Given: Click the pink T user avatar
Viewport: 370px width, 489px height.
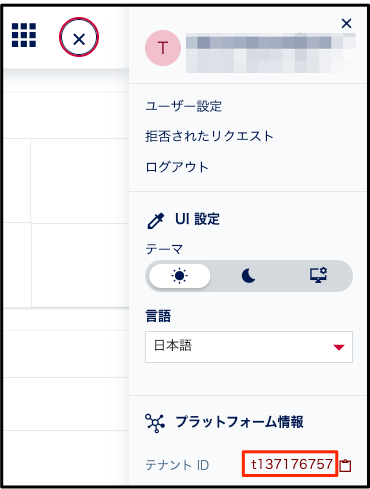Looking at the screenshot, I should click(163, 48).
